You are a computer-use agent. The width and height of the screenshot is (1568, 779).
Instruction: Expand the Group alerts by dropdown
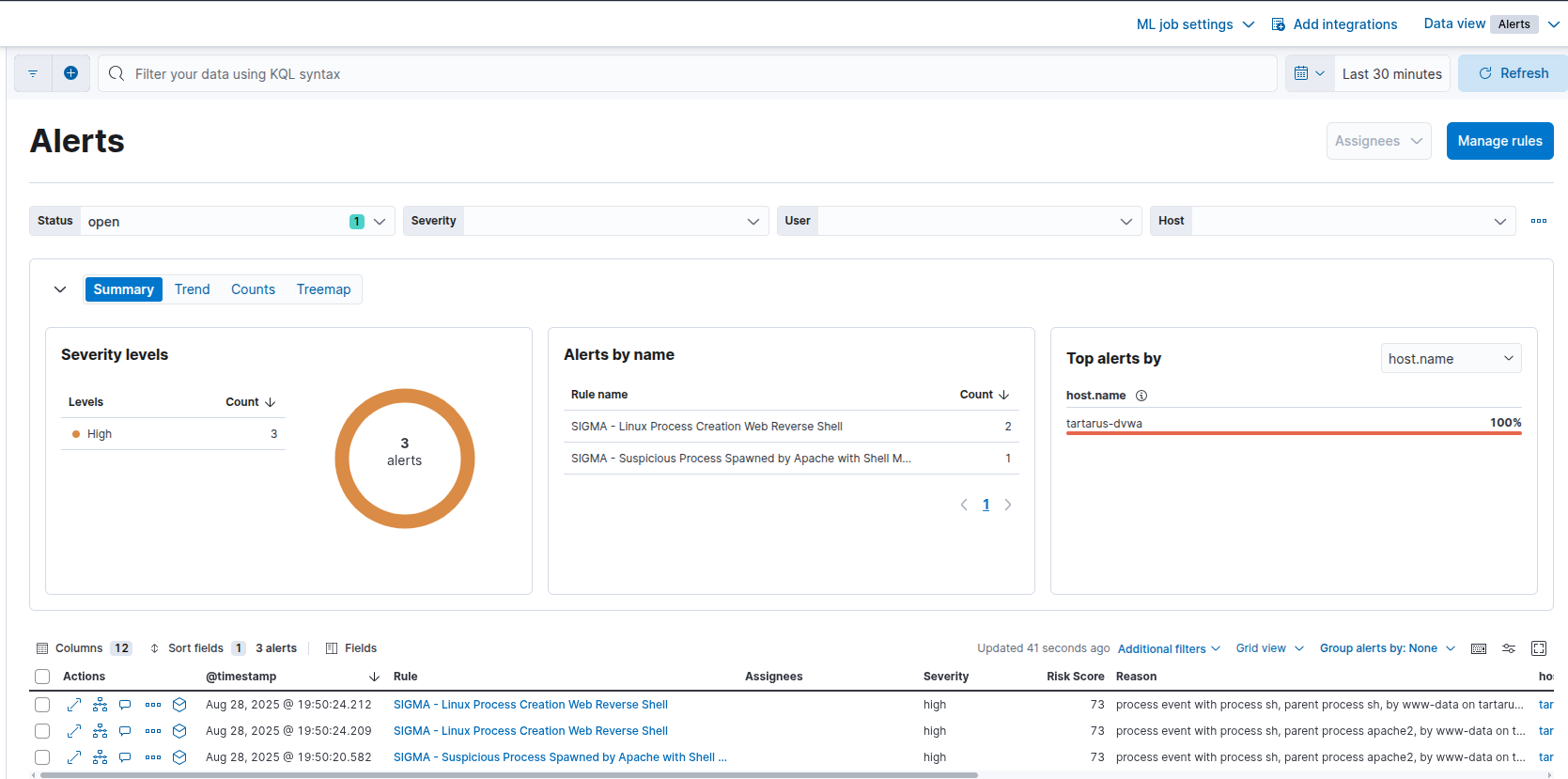[1387, 648]
